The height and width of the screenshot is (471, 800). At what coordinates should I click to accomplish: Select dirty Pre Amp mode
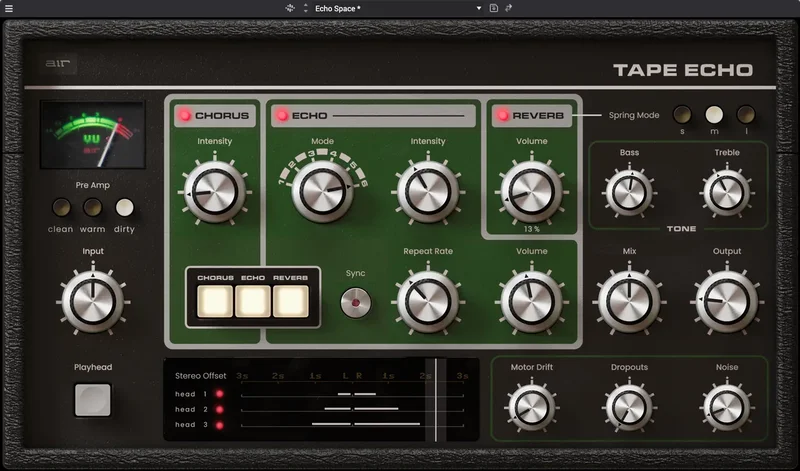tap(124, 208)
